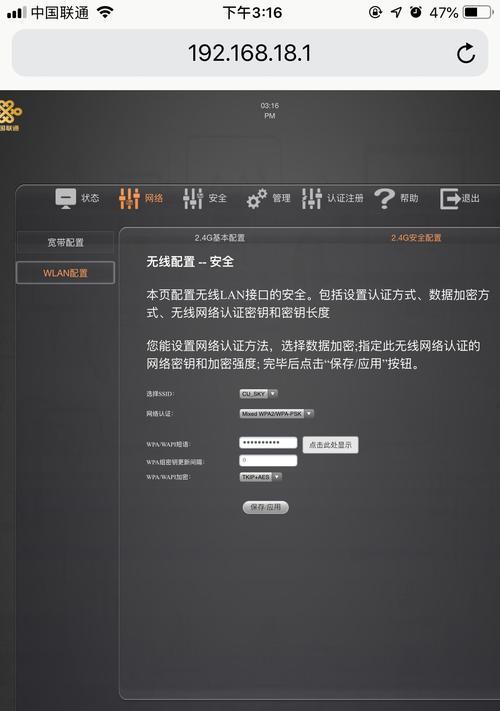The image size is (500, 711).
Task: Select the 网络 network sliders icon
Action: tap(129, 198)
